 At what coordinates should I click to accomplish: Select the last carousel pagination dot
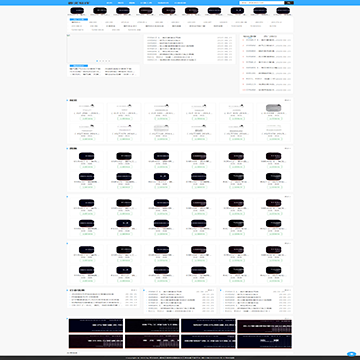click(x=109, y=61)
